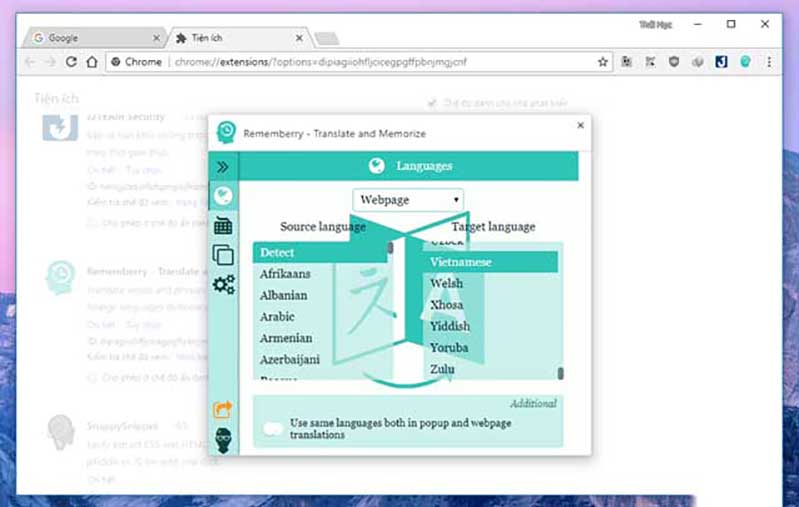Viewport: 799px width, 507px height.
Task: Click the dark blue J extension icon
Action: click(x=721, y=62)
